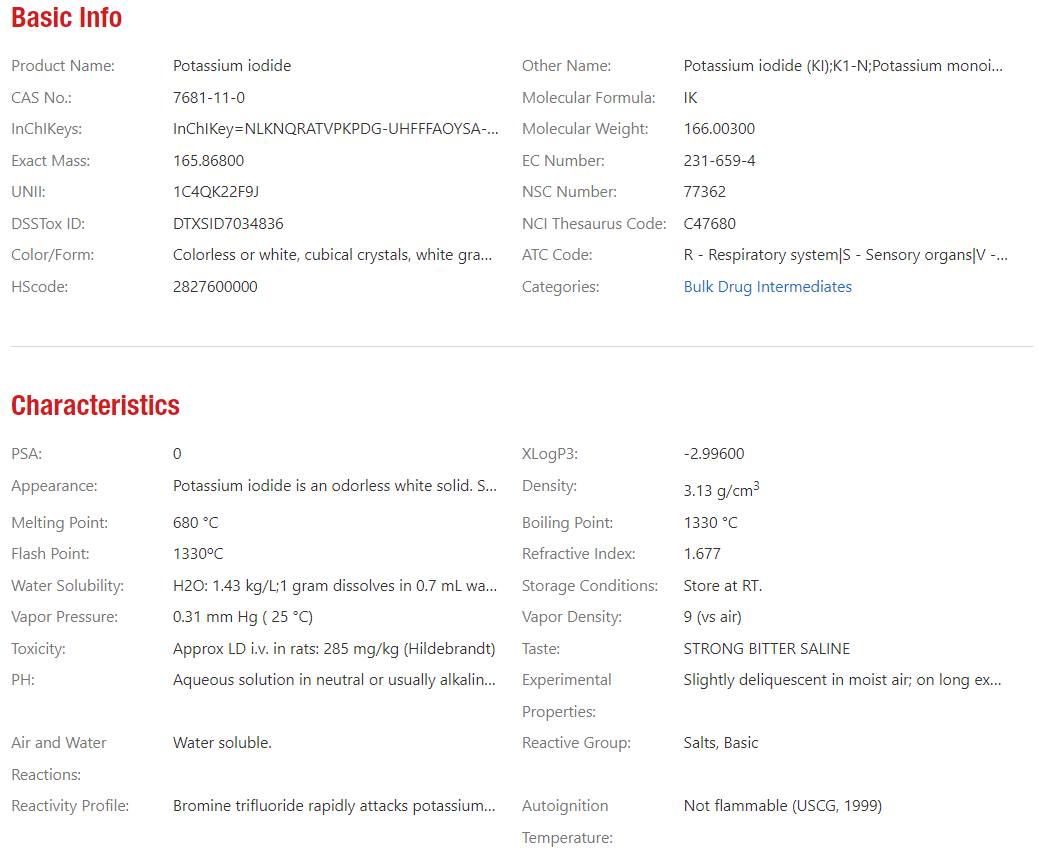Click the CAS number value 7681-11-0
This screenshot has width=1038, height=849.
tap(208, 98)
